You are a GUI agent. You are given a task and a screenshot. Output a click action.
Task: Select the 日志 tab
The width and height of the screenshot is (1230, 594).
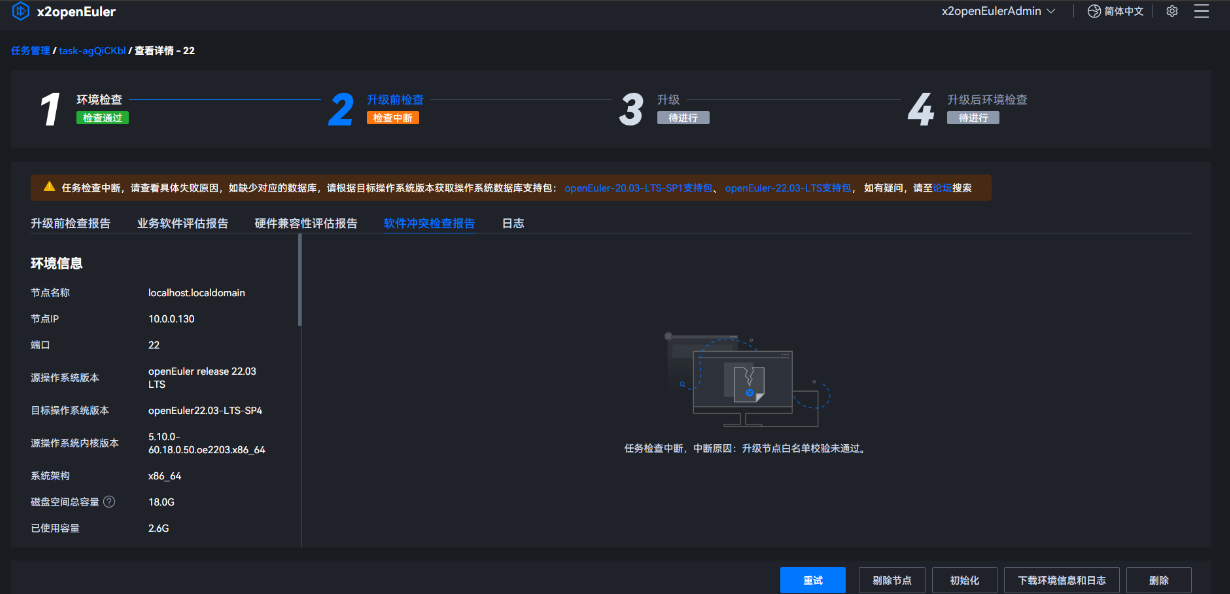(513, 223)
